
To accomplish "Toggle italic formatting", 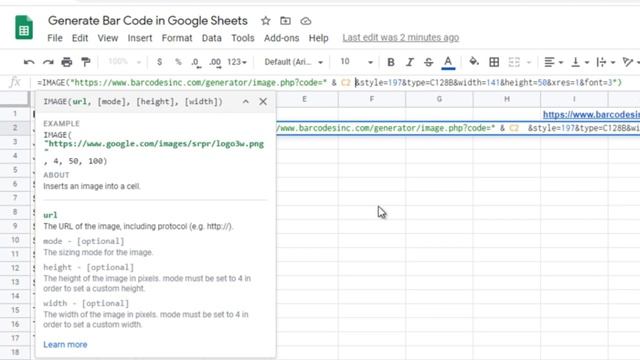I will 409,62.
